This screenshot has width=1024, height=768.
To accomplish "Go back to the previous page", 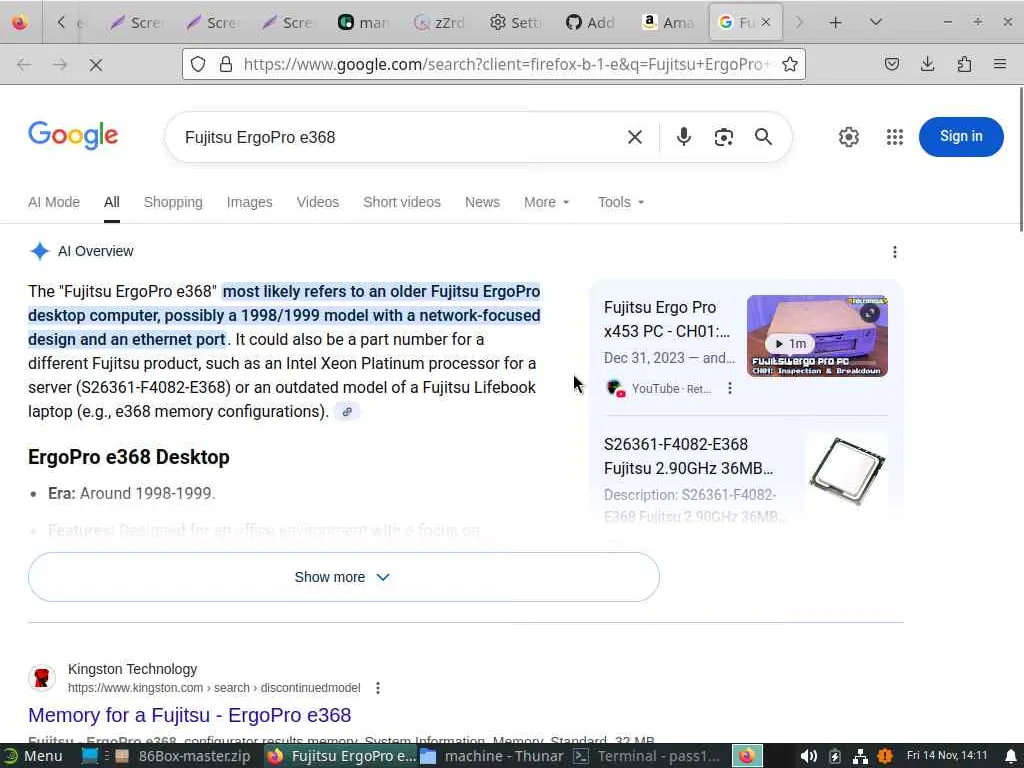I will pyautogui.click(x=24, y=65).
